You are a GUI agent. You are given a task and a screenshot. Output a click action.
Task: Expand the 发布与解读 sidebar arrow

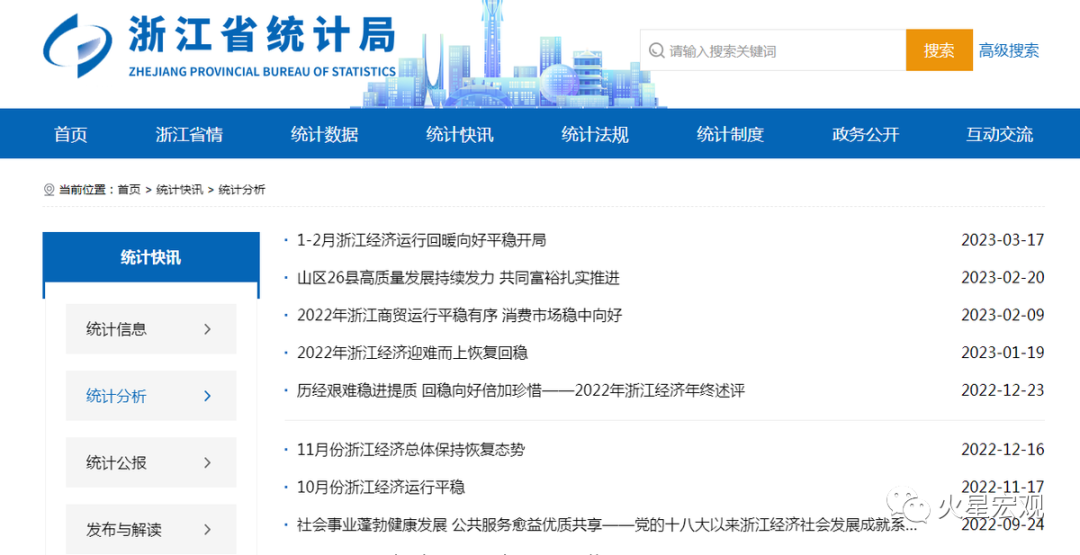tap(207, 530)
